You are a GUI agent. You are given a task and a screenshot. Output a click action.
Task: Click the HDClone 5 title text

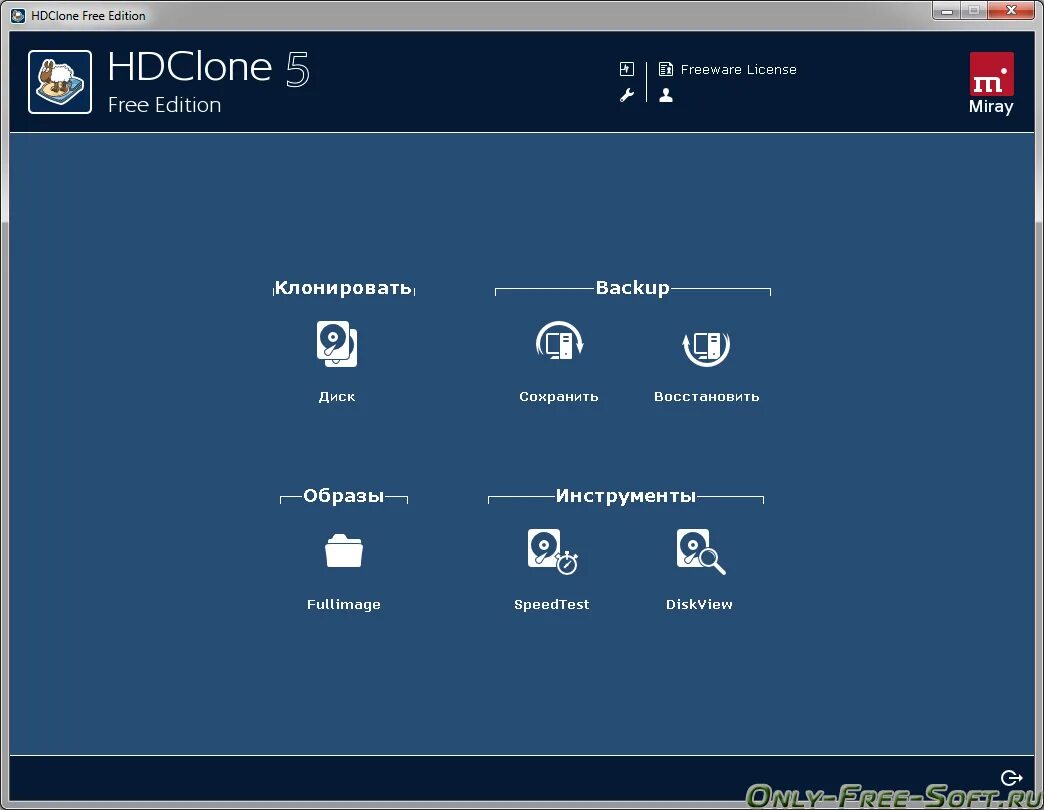point(208,68)
